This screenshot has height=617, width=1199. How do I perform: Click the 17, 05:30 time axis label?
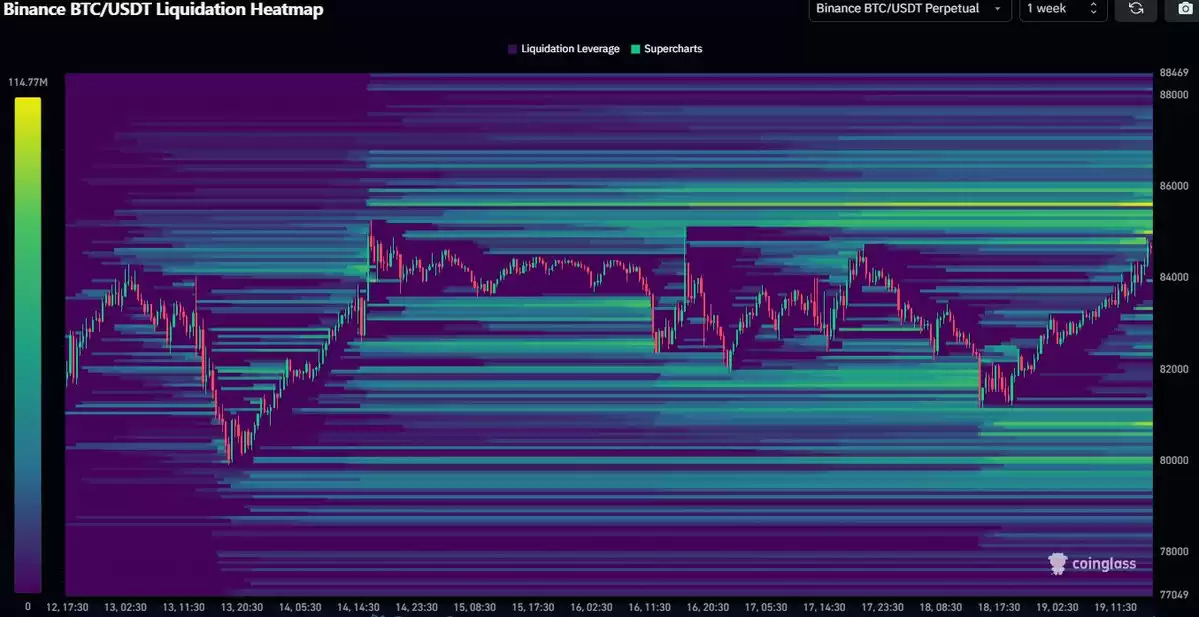pyautogui.click(x=766, y=607)
